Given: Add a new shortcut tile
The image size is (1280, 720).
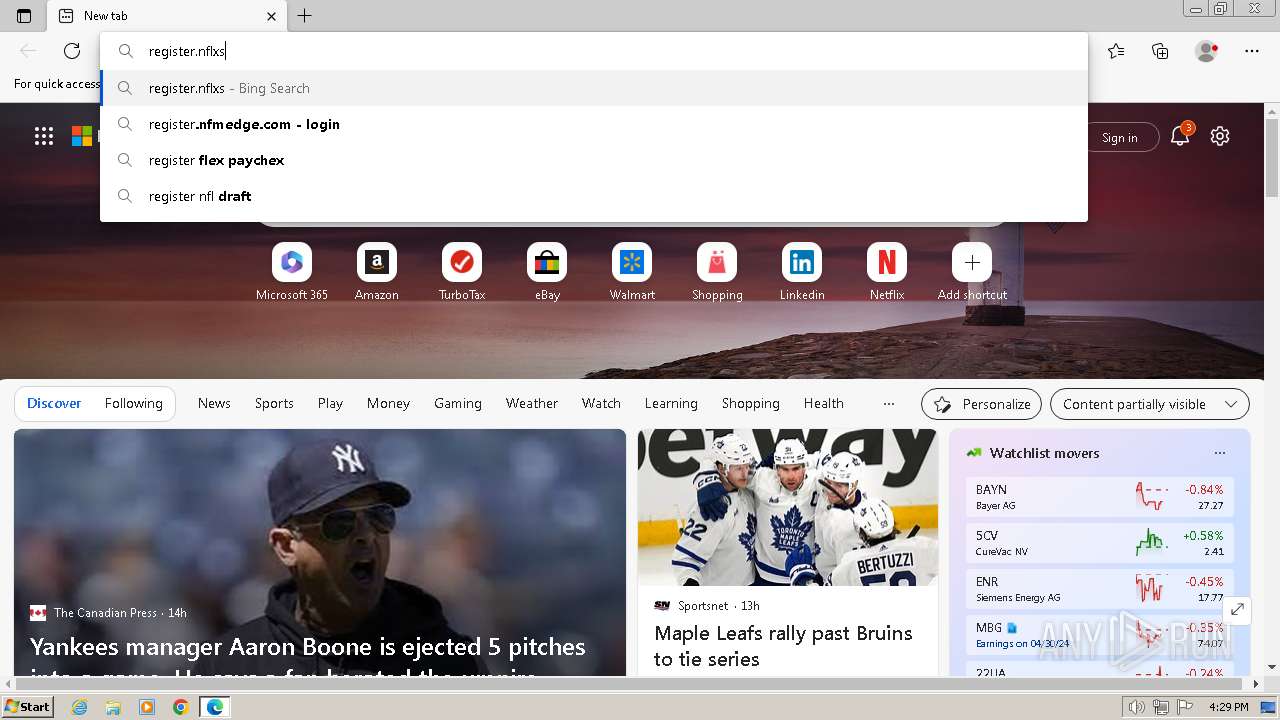Looking at the screenshot, I should point(972,272).
